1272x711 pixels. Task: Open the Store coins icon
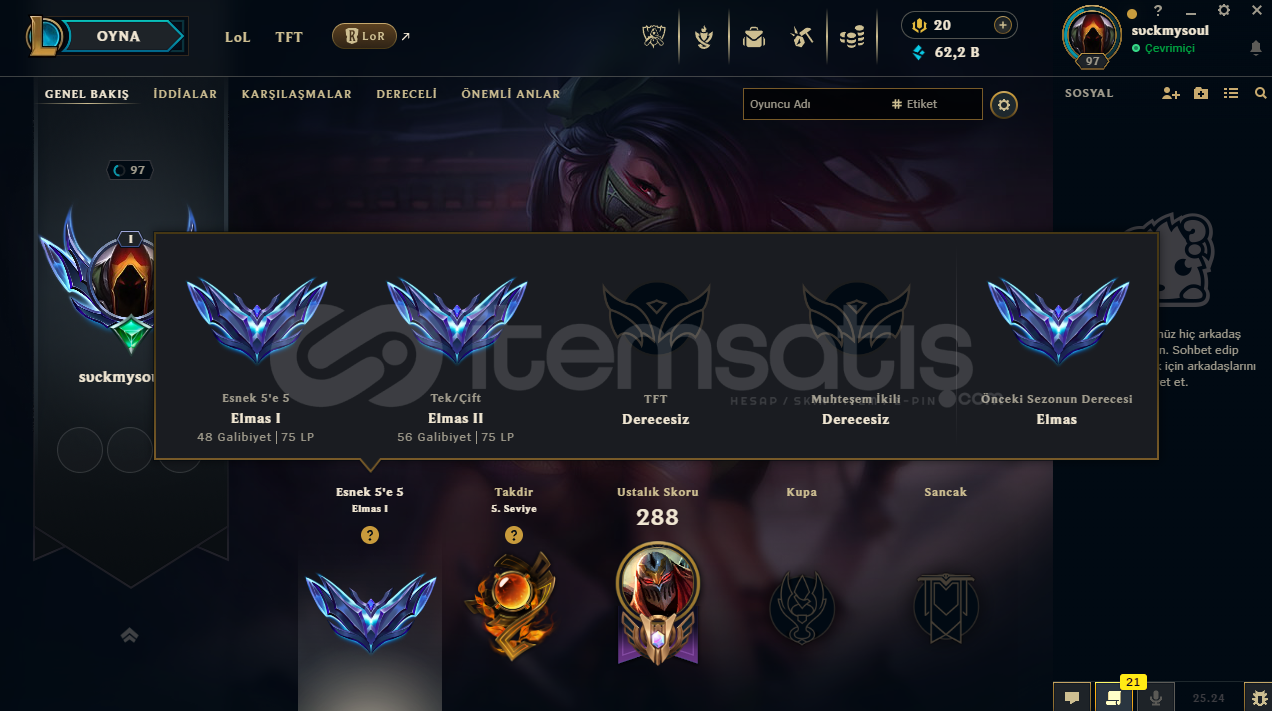click(x=852, y=37)
